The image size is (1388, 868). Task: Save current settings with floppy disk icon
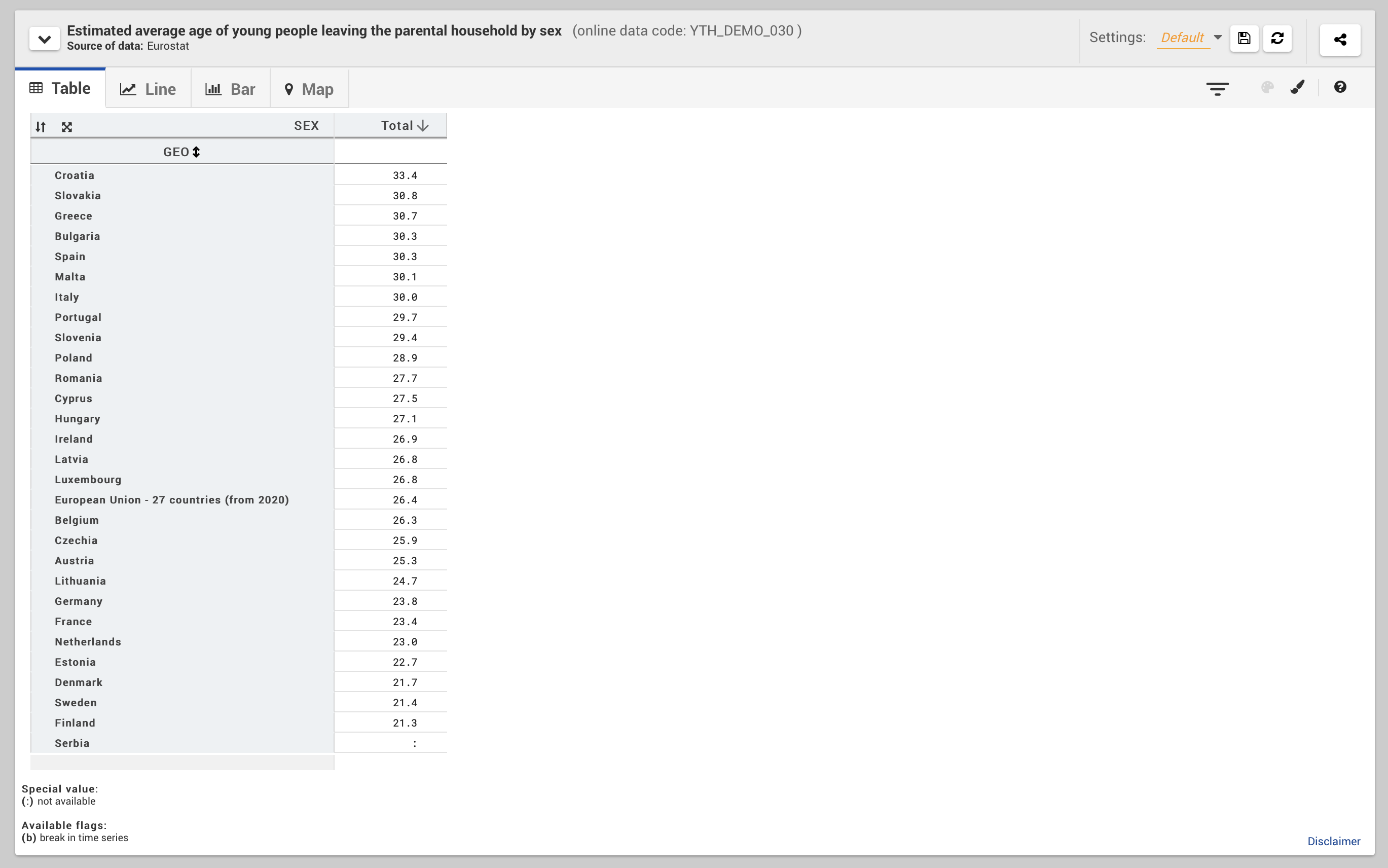point(1244,39)
